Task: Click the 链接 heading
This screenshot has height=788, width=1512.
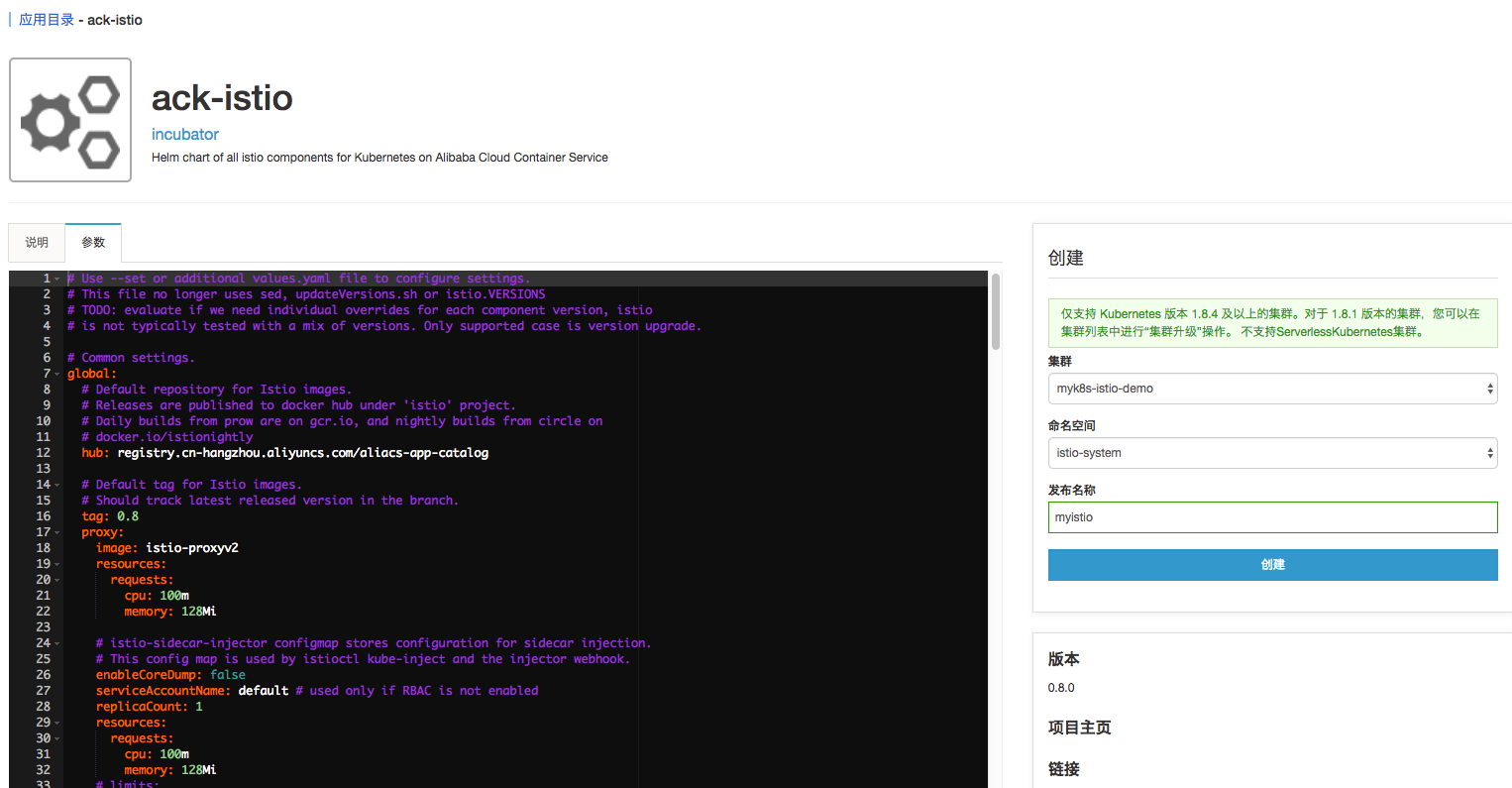Action: (x=1064, y=769)
